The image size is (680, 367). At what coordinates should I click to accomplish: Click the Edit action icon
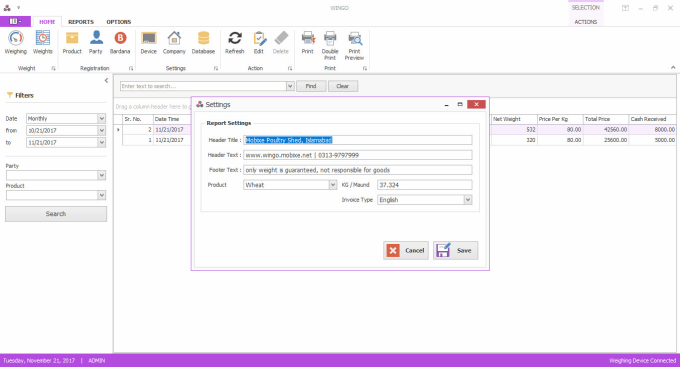[259, 43]
